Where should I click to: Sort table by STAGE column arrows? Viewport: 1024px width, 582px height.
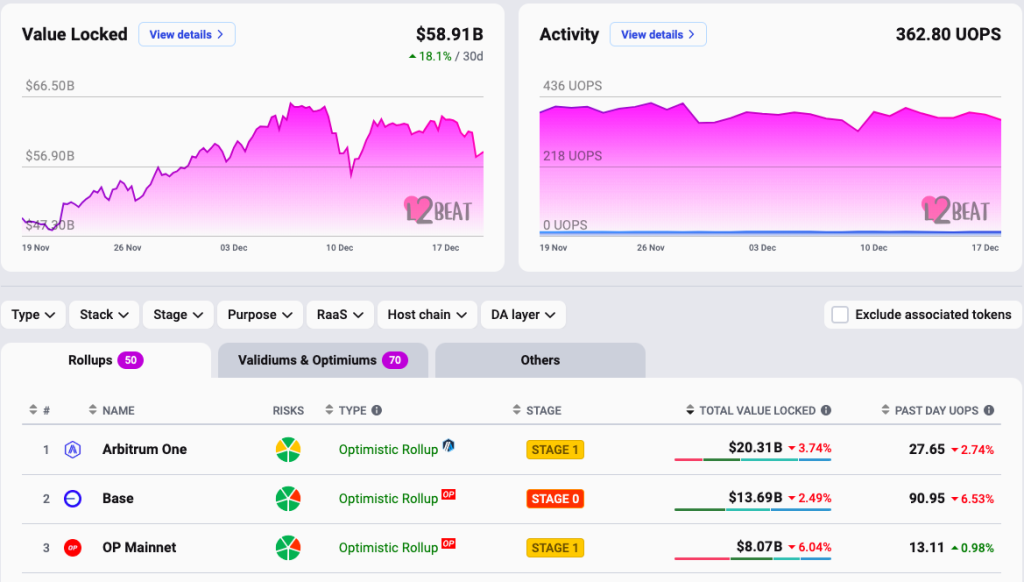click(517, 410)
